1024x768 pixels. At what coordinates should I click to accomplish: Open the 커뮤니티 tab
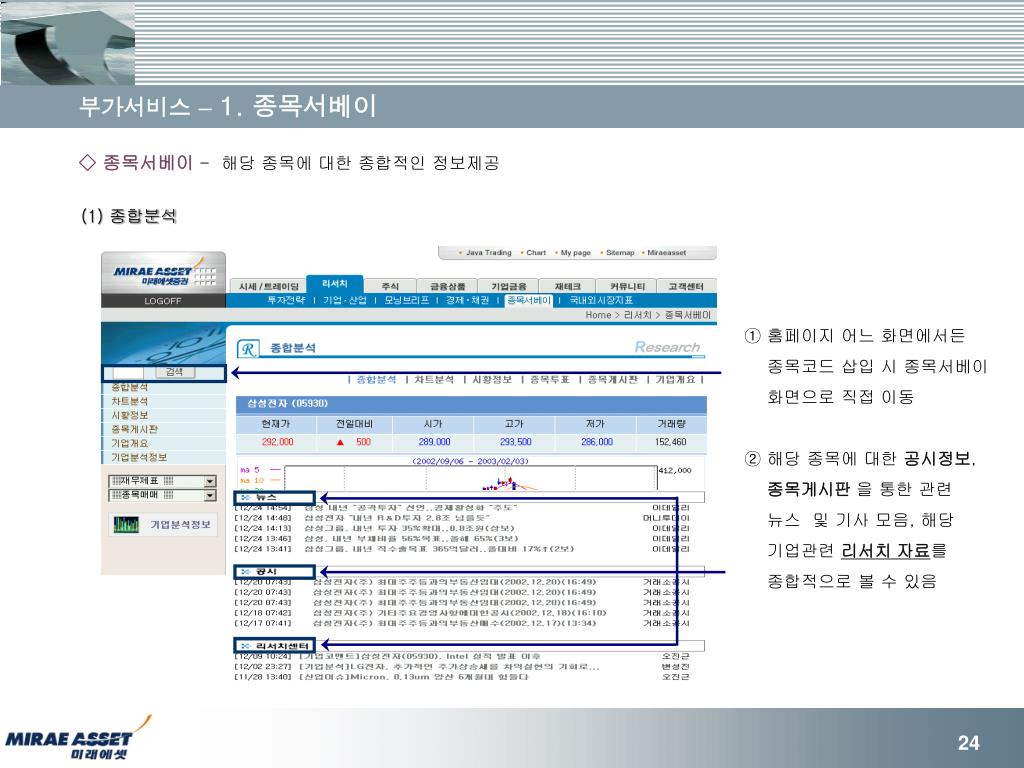[x=627, y=286]
